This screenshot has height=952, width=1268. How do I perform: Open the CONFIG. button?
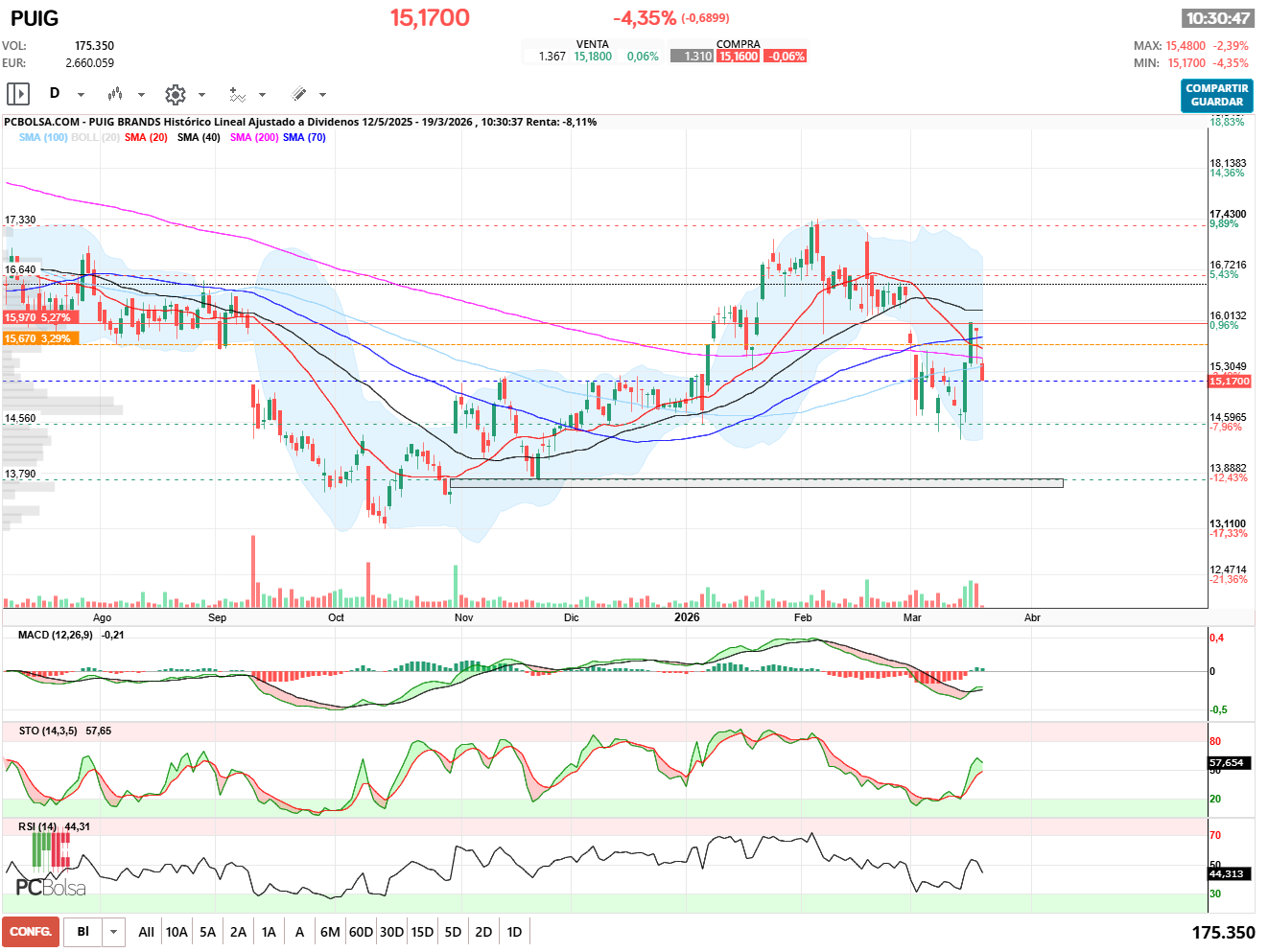[31, 932]
